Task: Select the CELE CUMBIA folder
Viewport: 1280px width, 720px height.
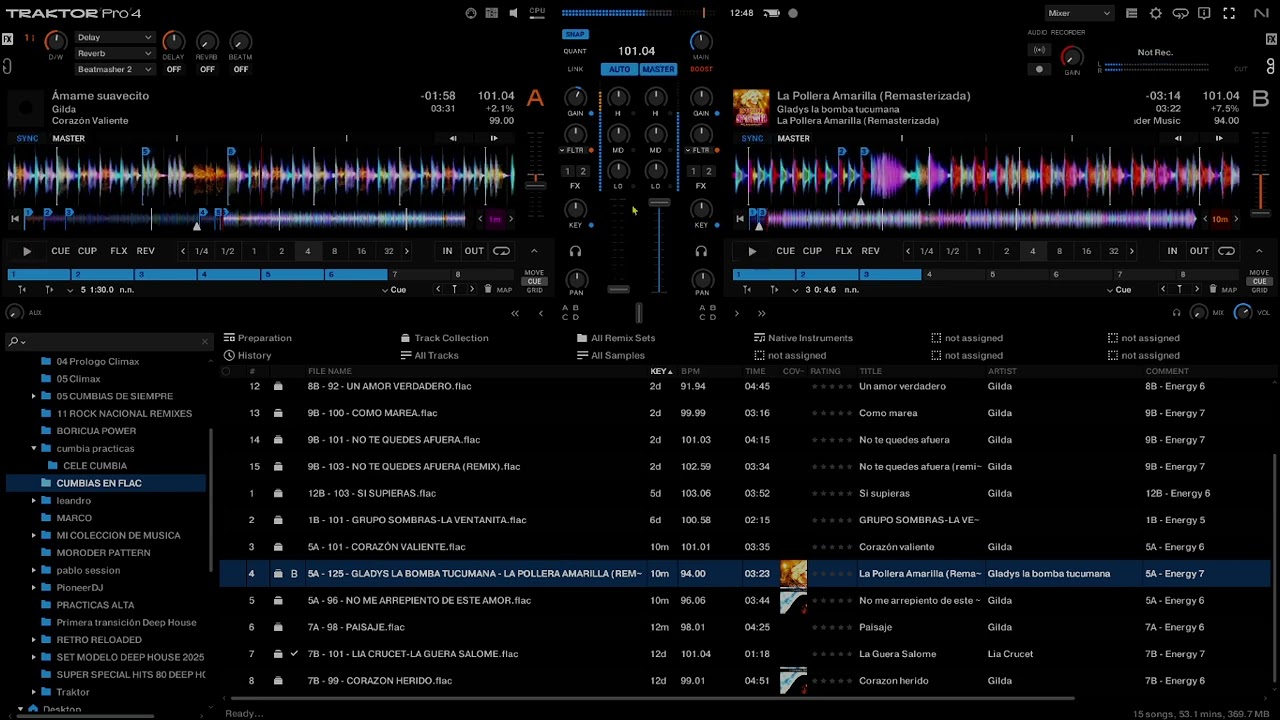Action: [x=95, y=466]
